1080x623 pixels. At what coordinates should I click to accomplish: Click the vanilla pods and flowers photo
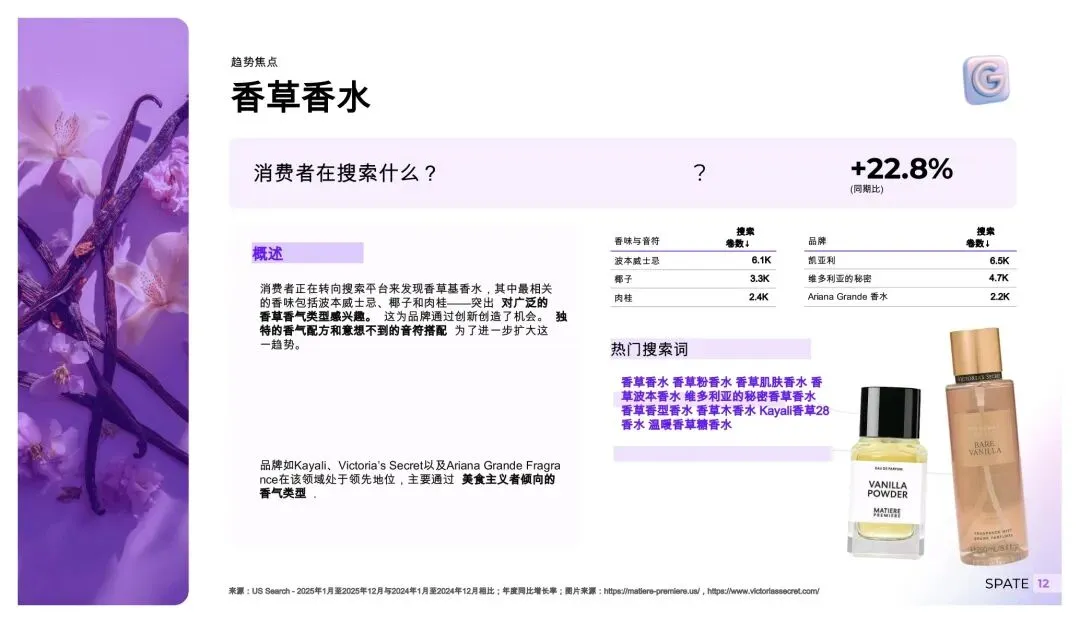coord(103,311)
